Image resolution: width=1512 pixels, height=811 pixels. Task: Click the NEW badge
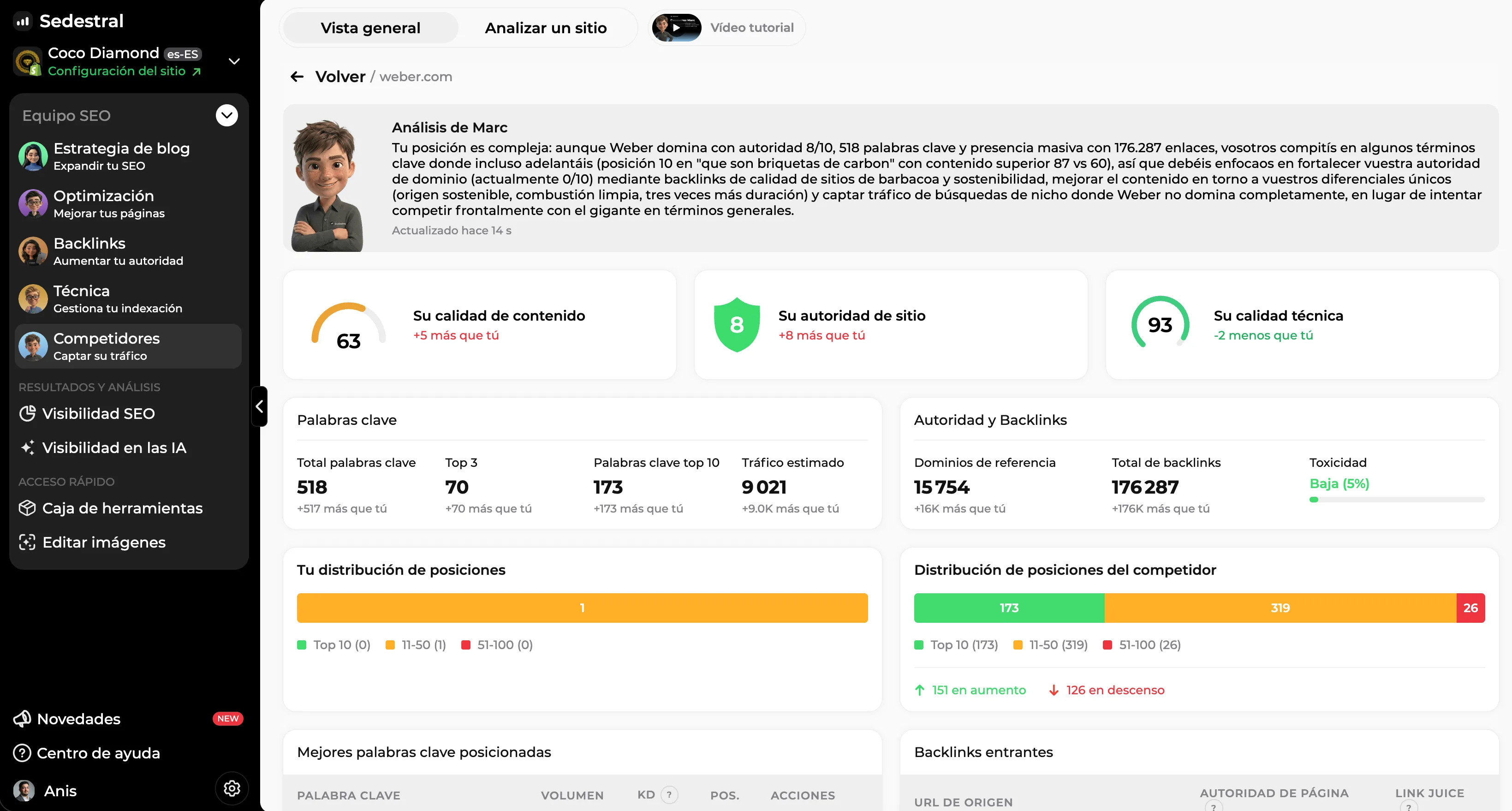pyautogui.click(x=228, y=719)
